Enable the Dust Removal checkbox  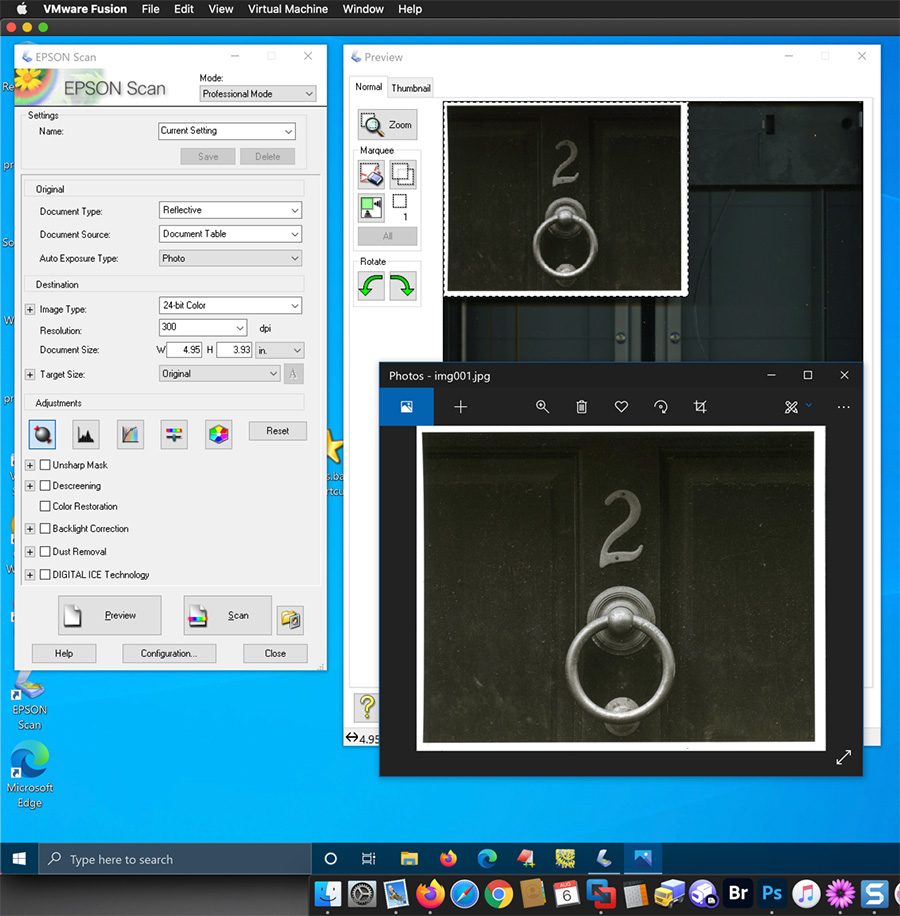pos(45,552)
